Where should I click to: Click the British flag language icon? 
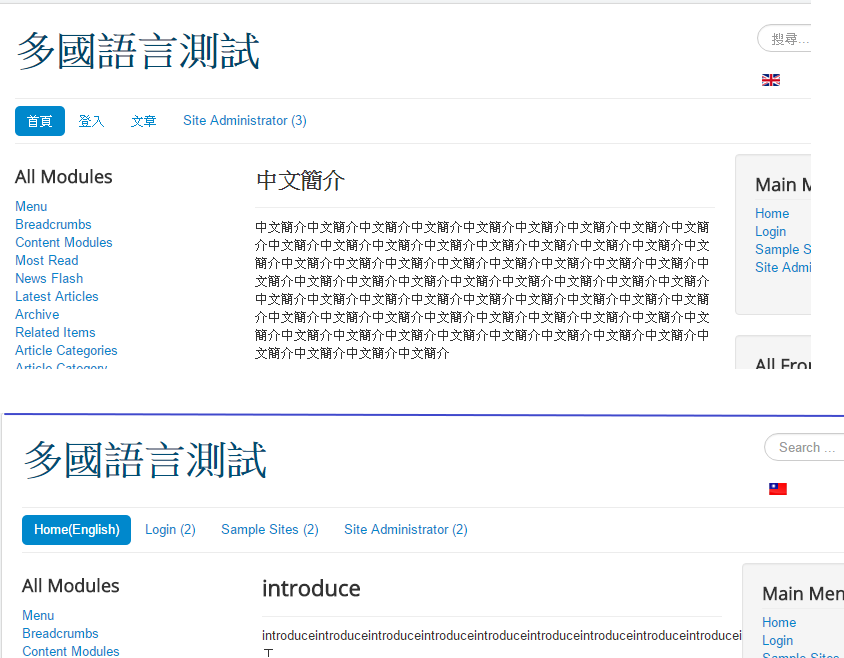[x=770, y=80]
